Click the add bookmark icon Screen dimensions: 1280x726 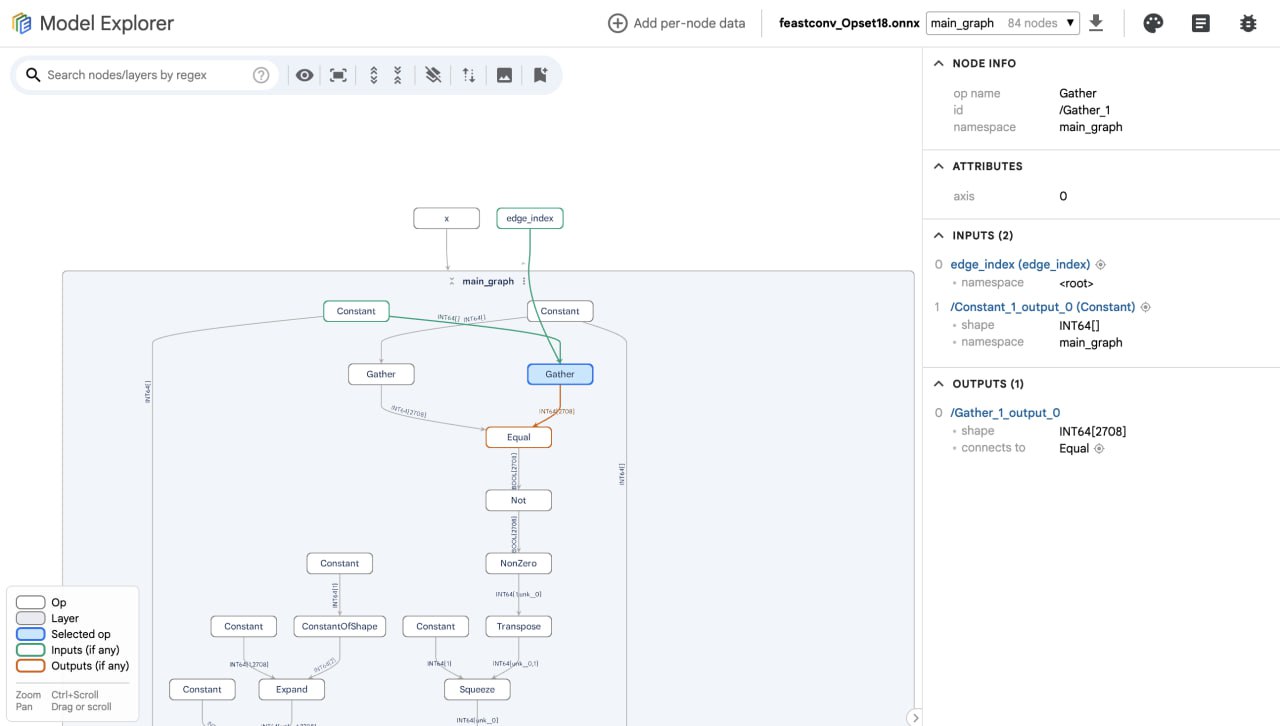[540, 75]
